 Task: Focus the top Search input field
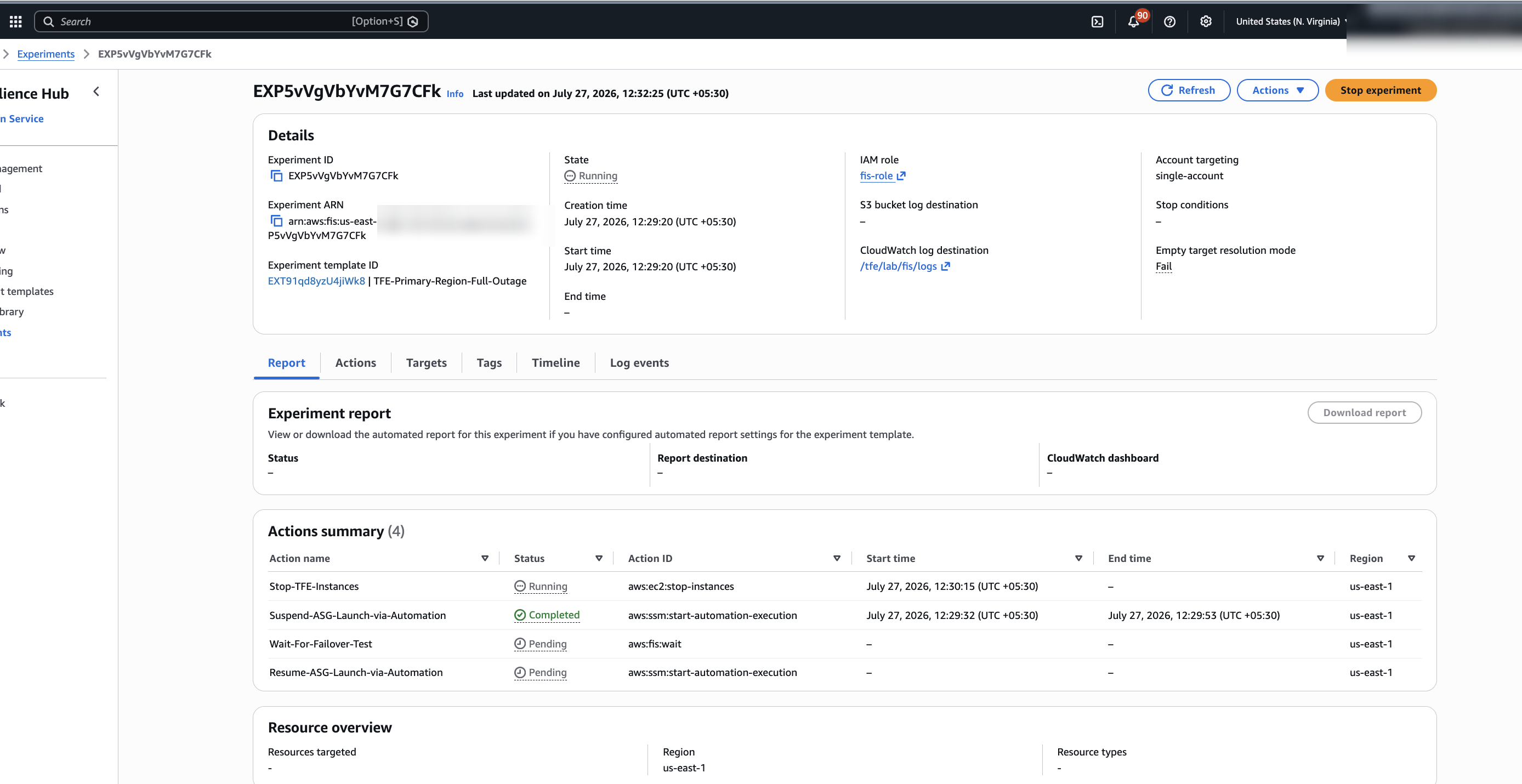click(x=231, y=22)
